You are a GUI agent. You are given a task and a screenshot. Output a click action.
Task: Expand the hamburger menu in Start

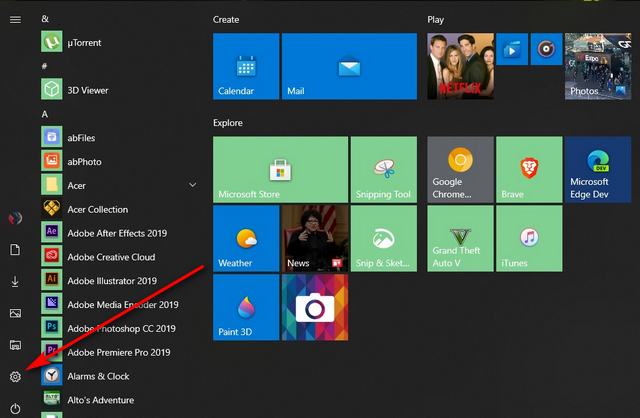coord(15,20)
